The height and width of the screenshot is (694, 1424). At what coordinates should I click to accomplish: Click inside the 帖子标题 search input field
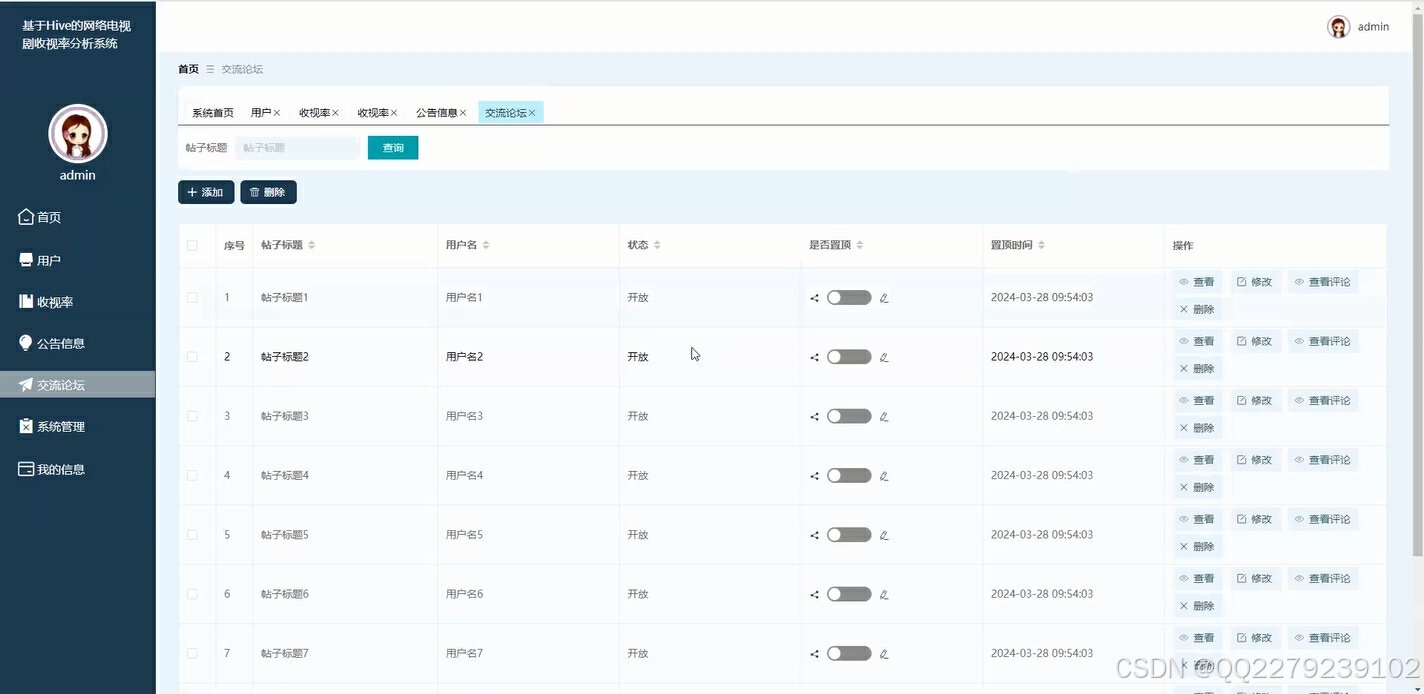point(297,147)
